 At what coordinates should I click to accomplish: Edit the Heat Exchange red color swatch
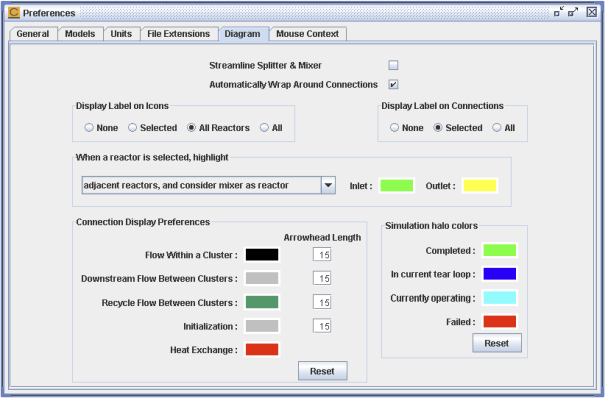coord(262,350)
